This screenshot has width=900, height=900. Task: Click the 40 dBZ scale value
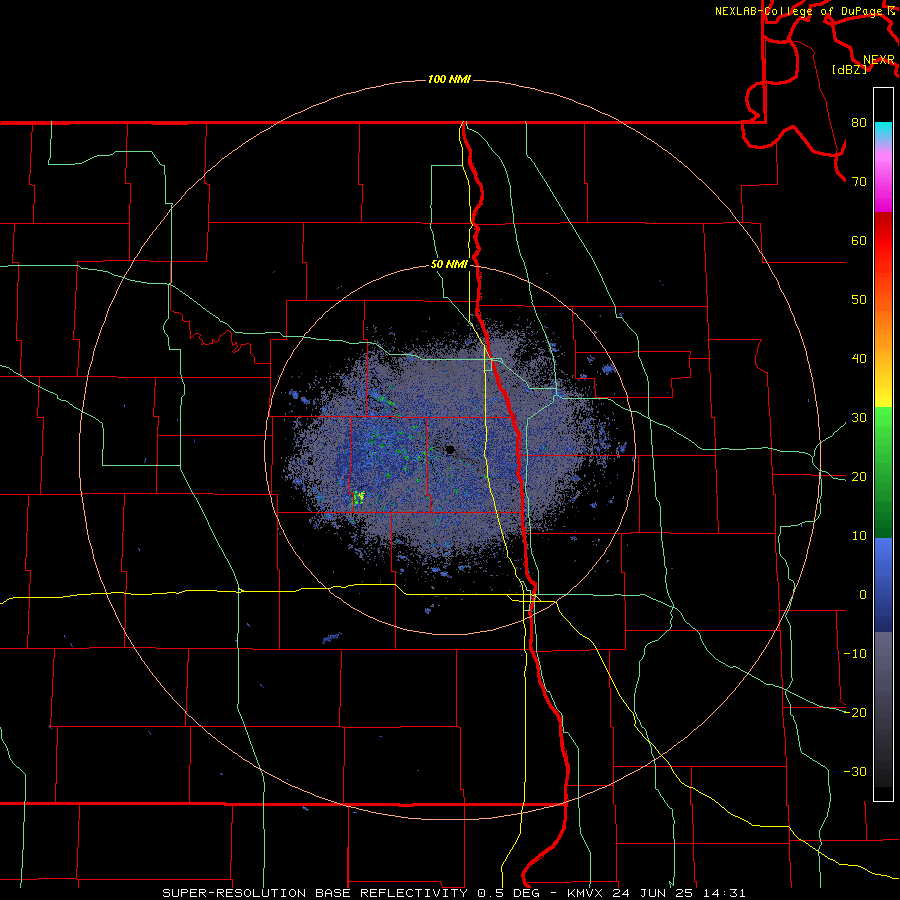pos(859,359)
